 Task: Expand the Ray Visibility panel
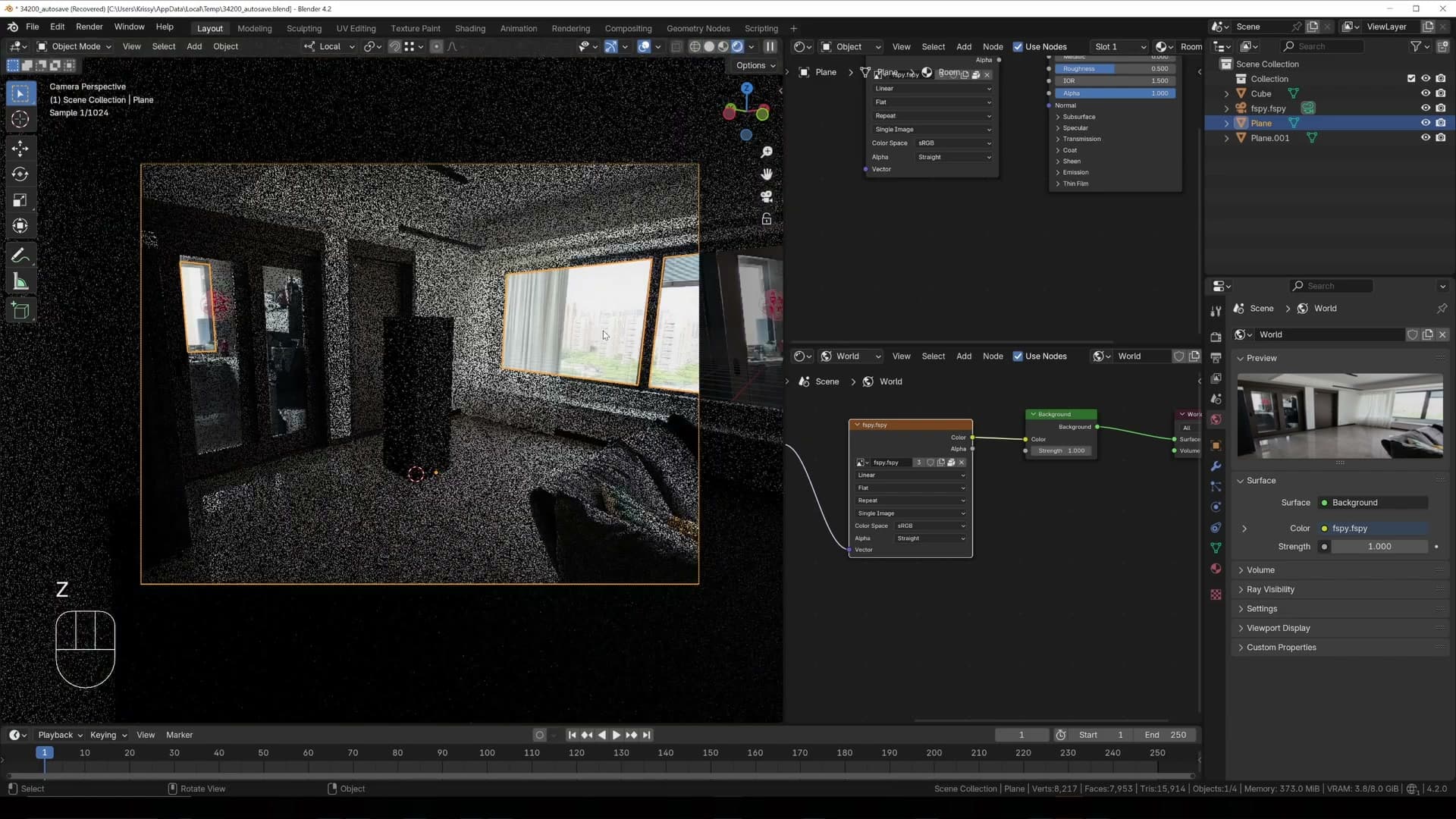pyautogui.click(x=1269, y=589)
